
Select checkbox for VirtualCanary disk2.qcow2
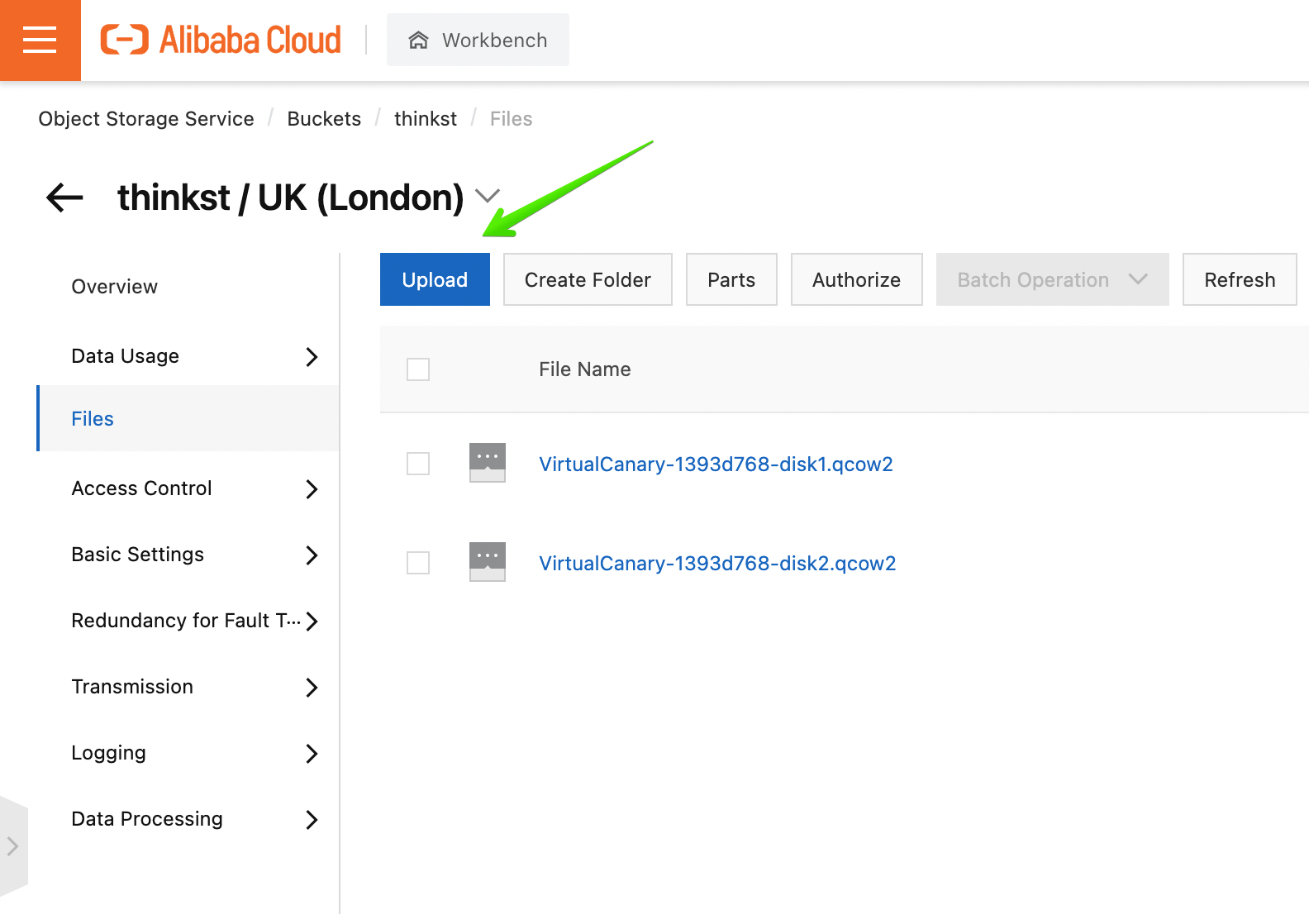pos(418,563)
